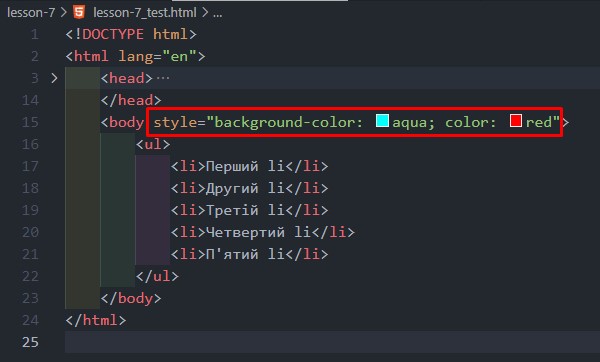This screenshot has height=362, width=600.
Task: Click the 'Третій li' list item text
Action: 245,210
